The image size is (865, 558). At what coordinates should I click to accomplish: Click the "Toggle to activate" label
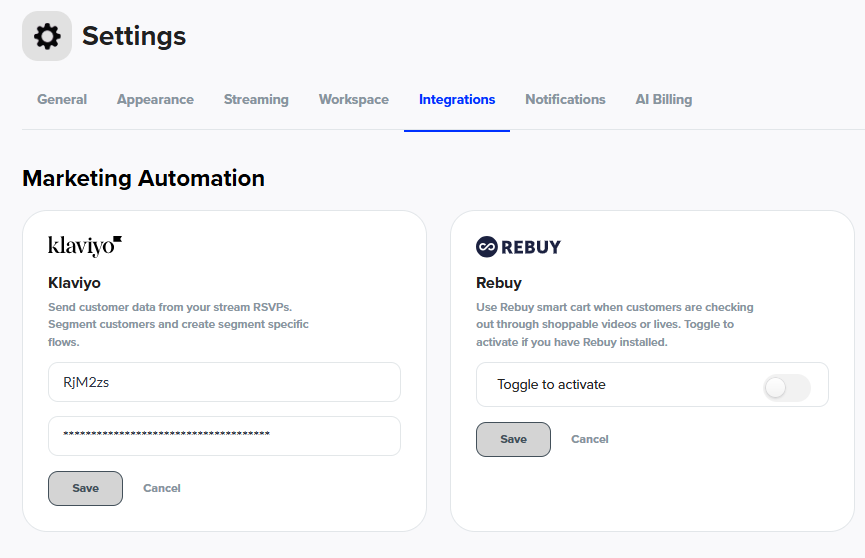coord(551,385)
